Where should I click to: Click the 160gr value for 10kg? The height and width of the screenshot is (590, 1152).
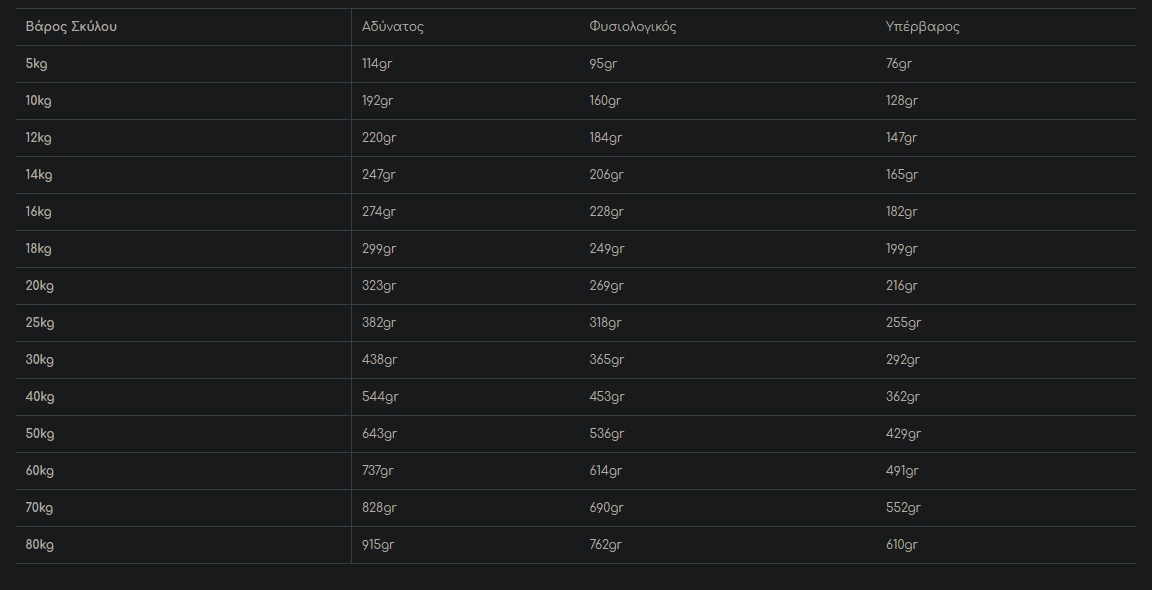click(x=605, y=101)
